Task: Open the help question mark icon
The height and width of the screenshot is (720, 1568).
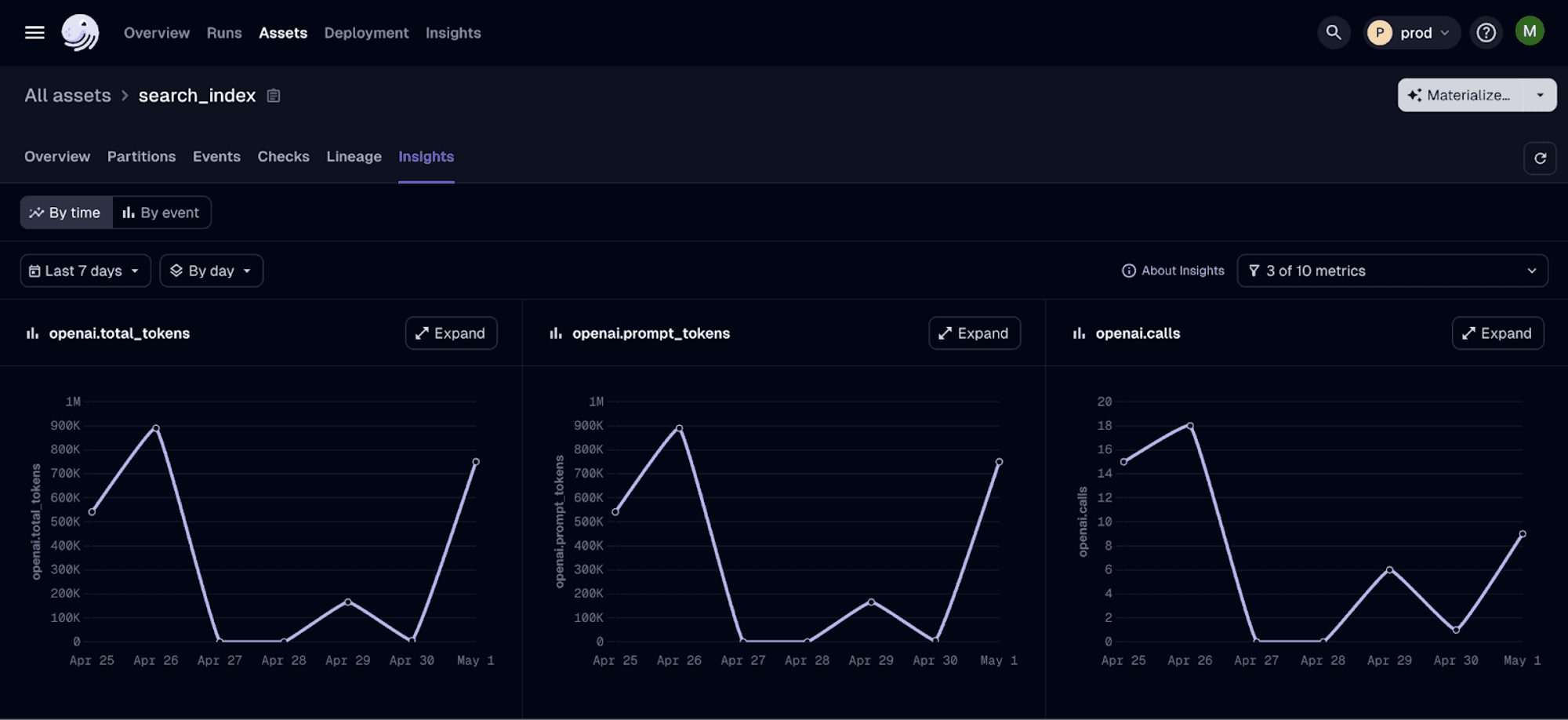Action: pyautogui.click(x=1486, y=33)
